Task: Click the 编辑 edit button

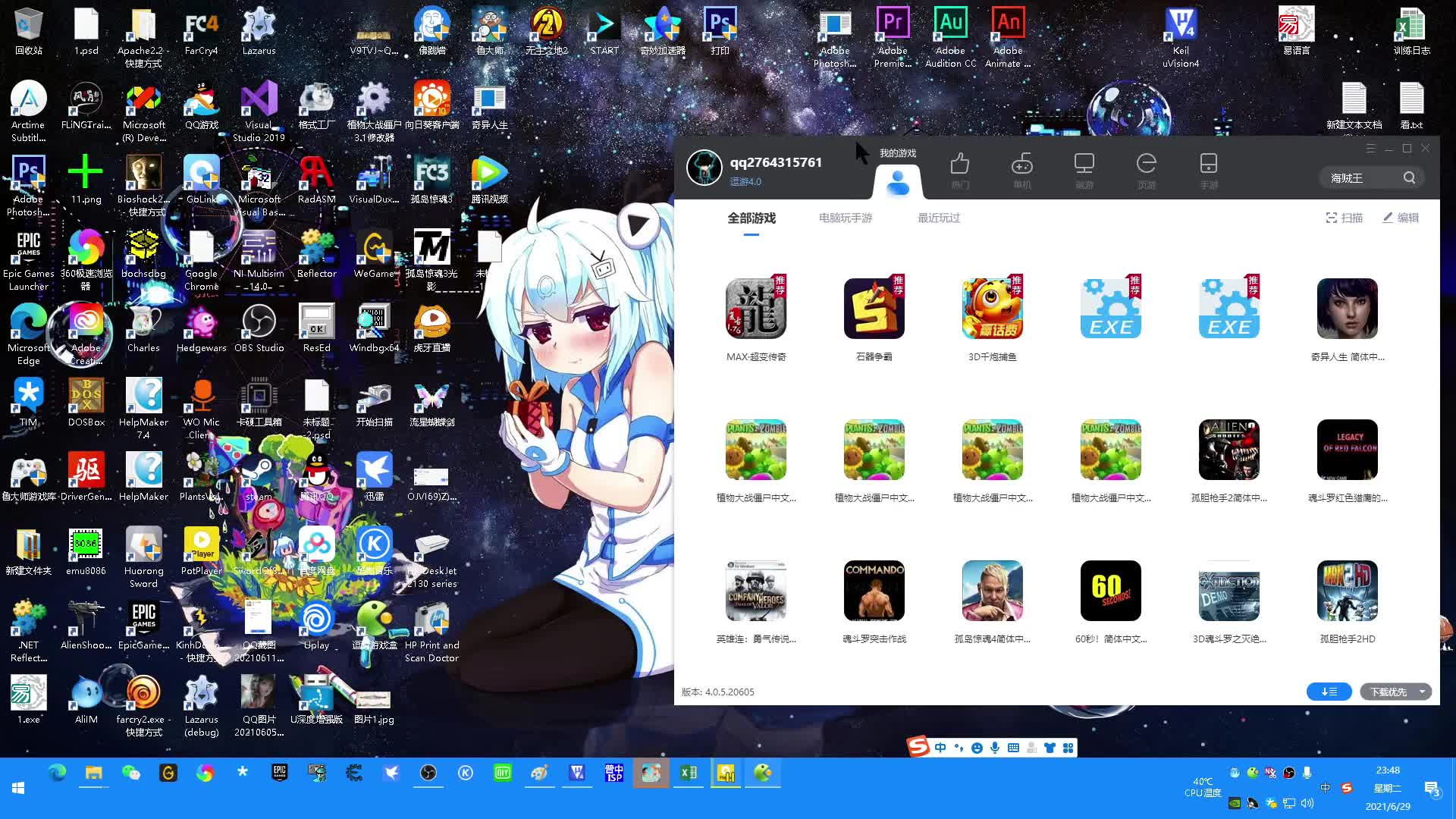Action: point(1400,218)
